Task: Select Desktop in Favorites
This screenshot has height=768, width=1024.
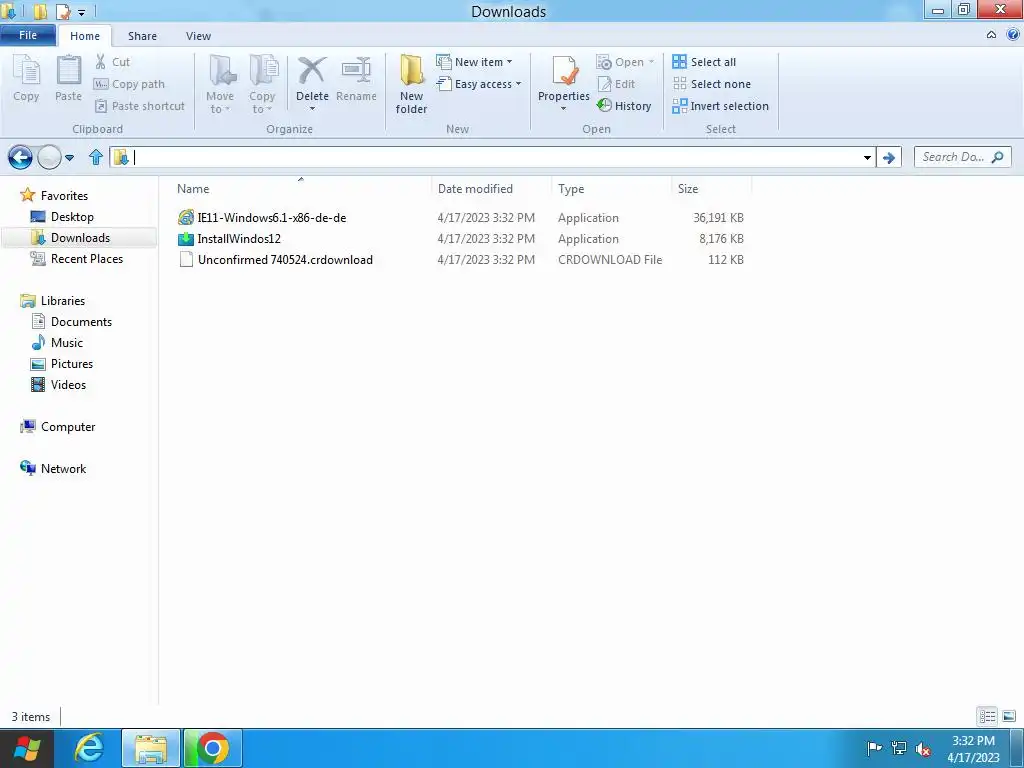Action: point(72,217)
